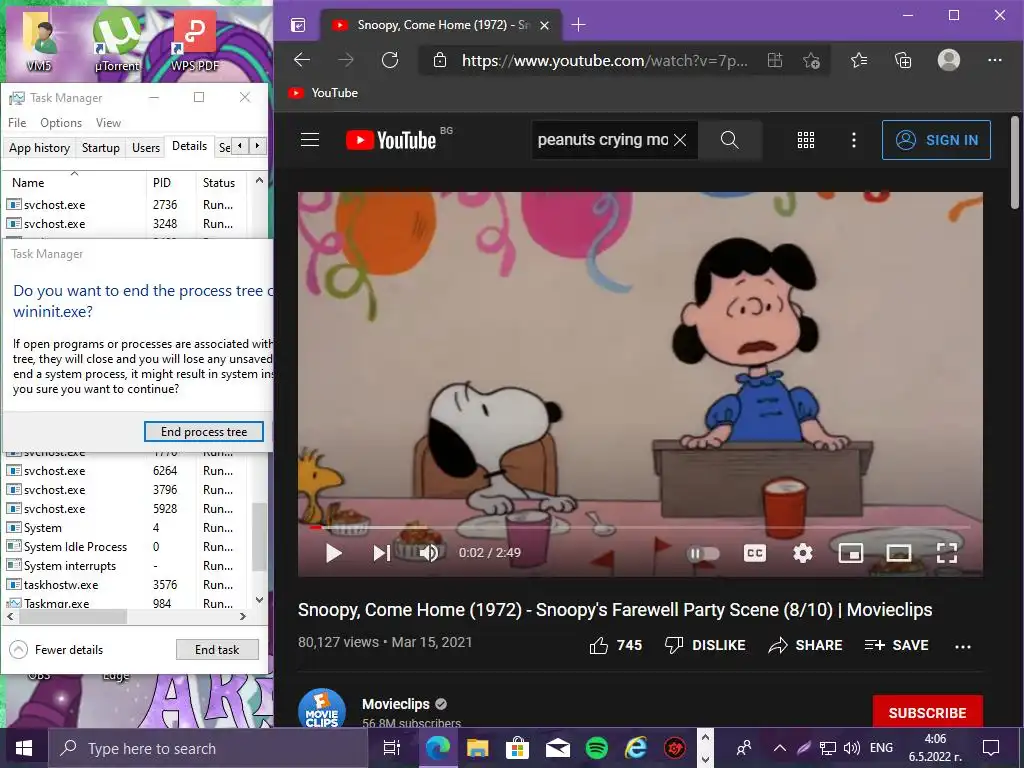This screenshot has width=1024, height=768.
Task: Click the DISLIKE button under the video
Action: pyautogui.click(x=705, y=645)
